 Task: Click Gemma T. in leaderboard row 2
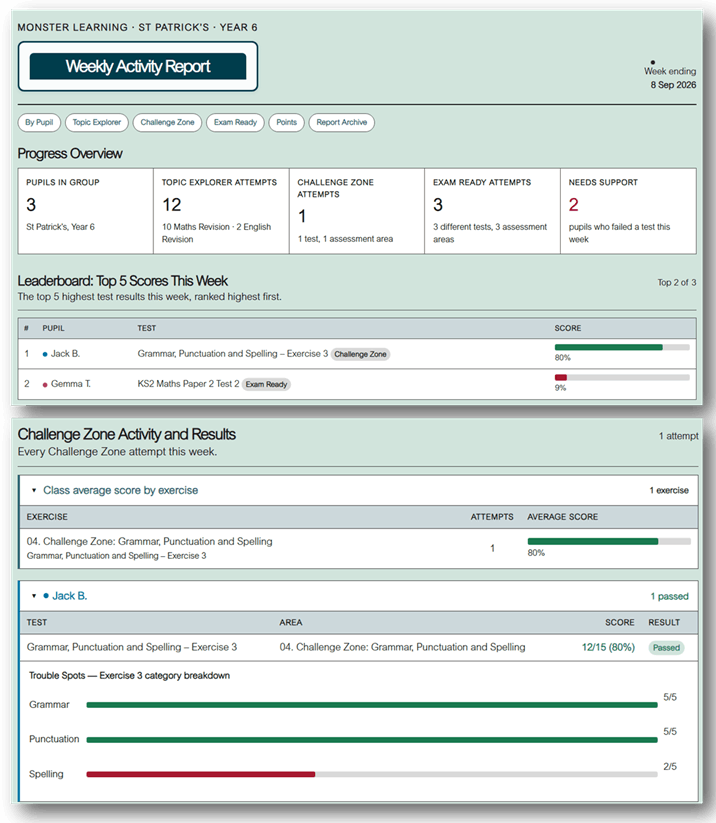click(70, 384)
